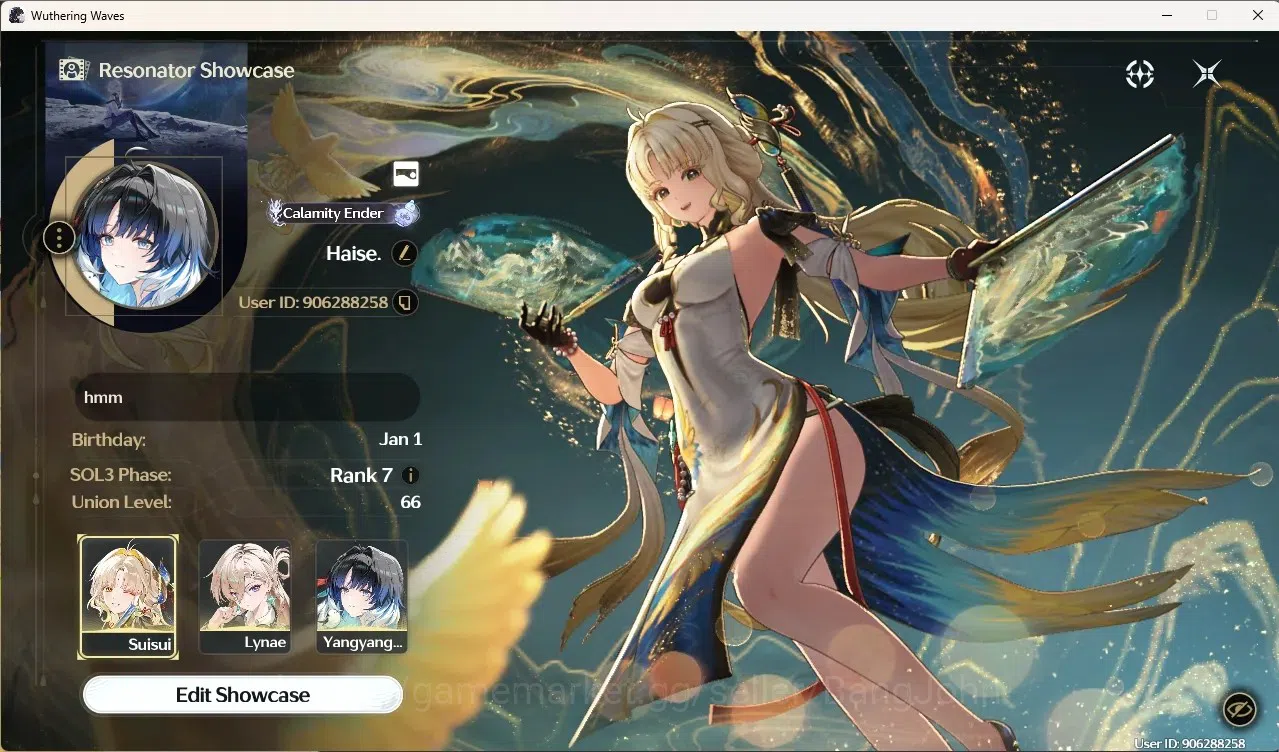Click the Birthday value Jan 1
Viewport: 1279px width, 752px height.
(400, 439)
